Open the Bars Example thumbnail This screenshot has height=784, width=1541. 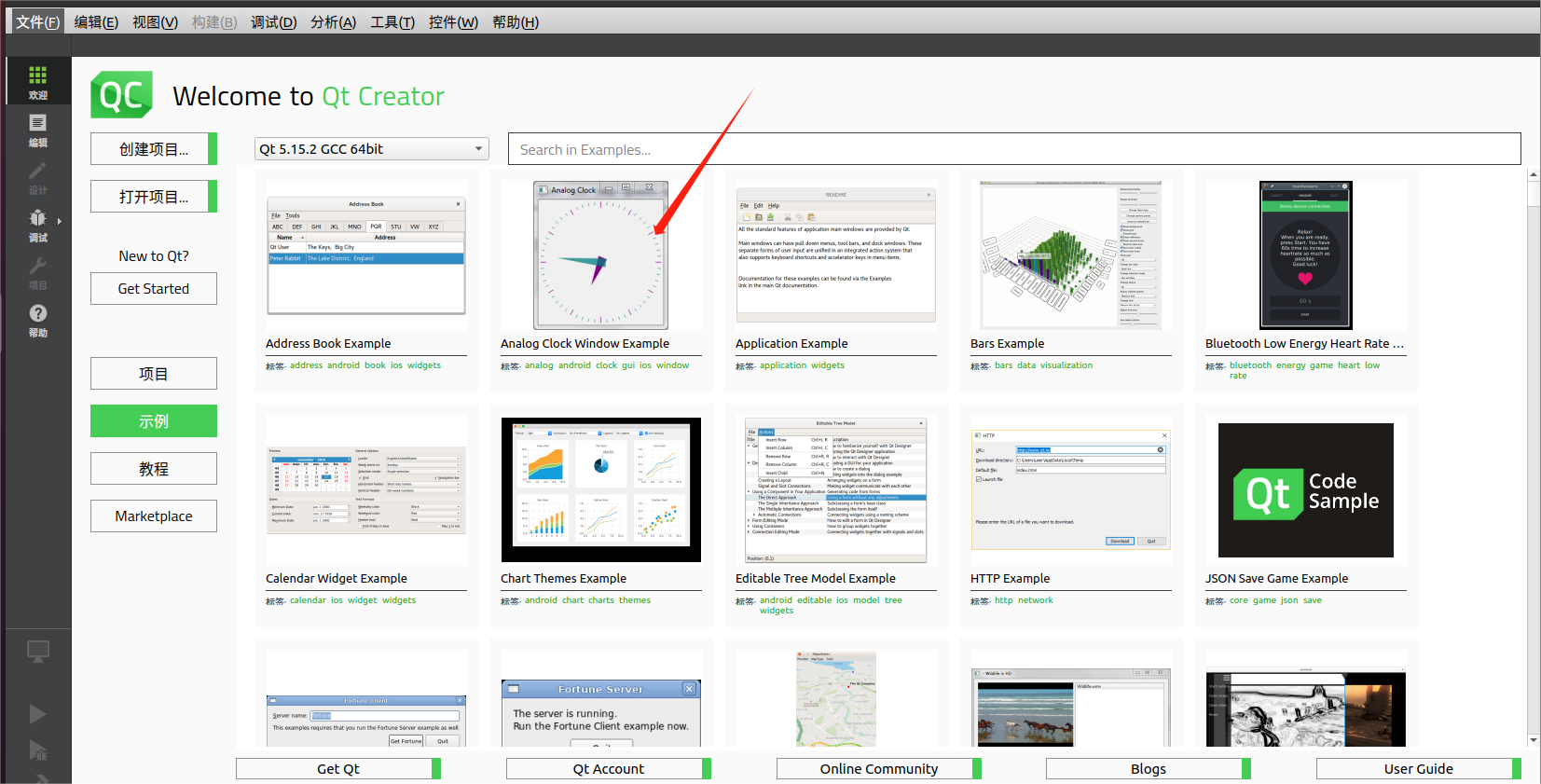pyautogui.click(x=1071, y=255)
